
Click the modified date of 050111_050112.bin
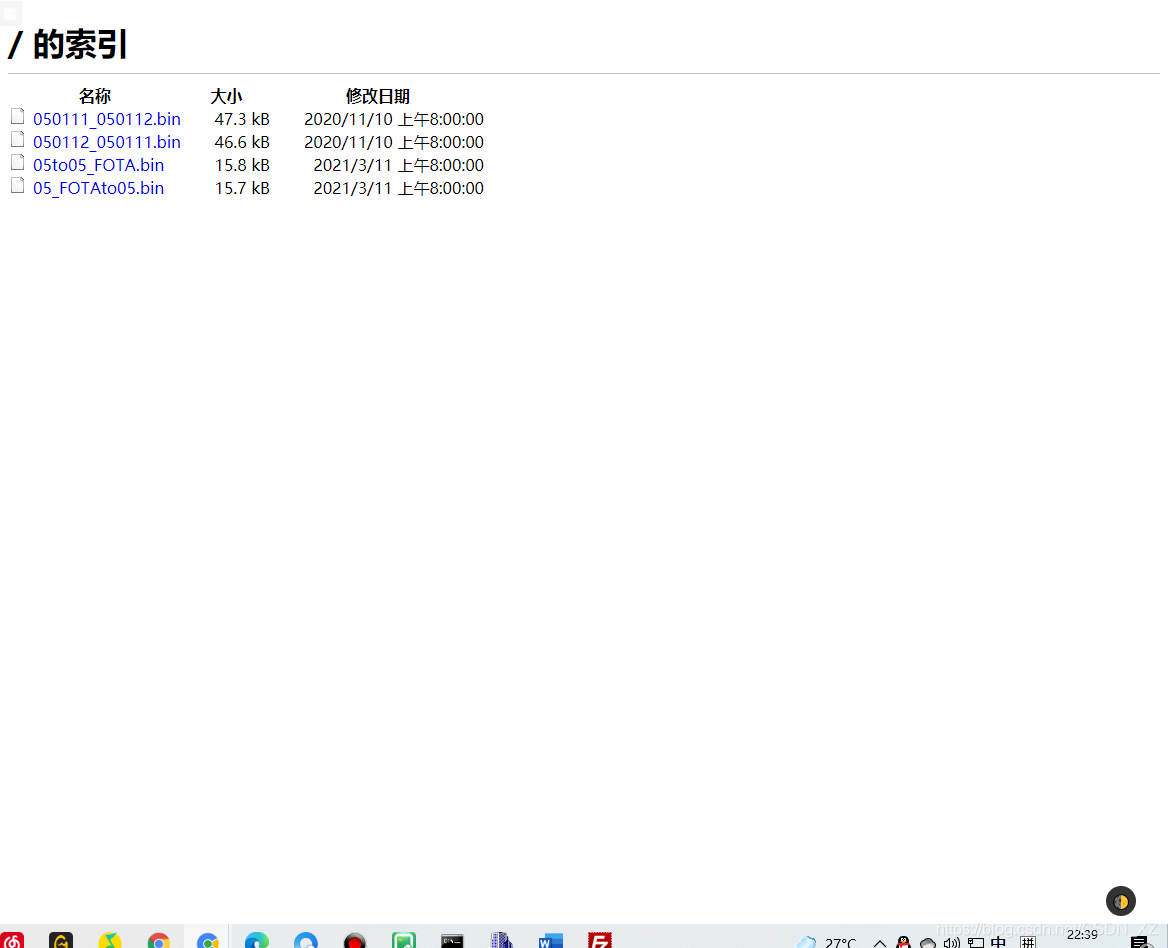(394, 119)
